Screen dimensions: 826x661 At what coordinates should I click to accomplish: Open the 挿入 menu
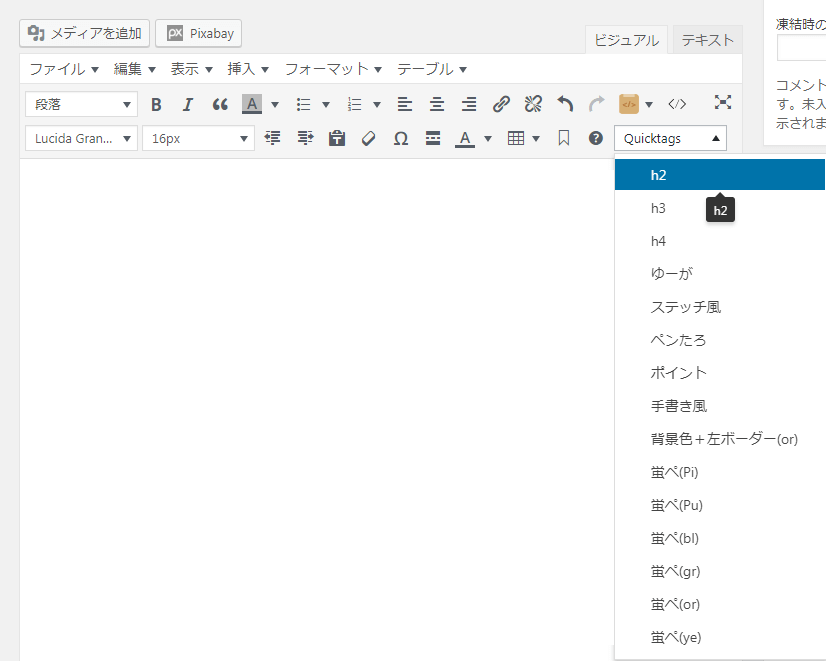pos(248,69)
